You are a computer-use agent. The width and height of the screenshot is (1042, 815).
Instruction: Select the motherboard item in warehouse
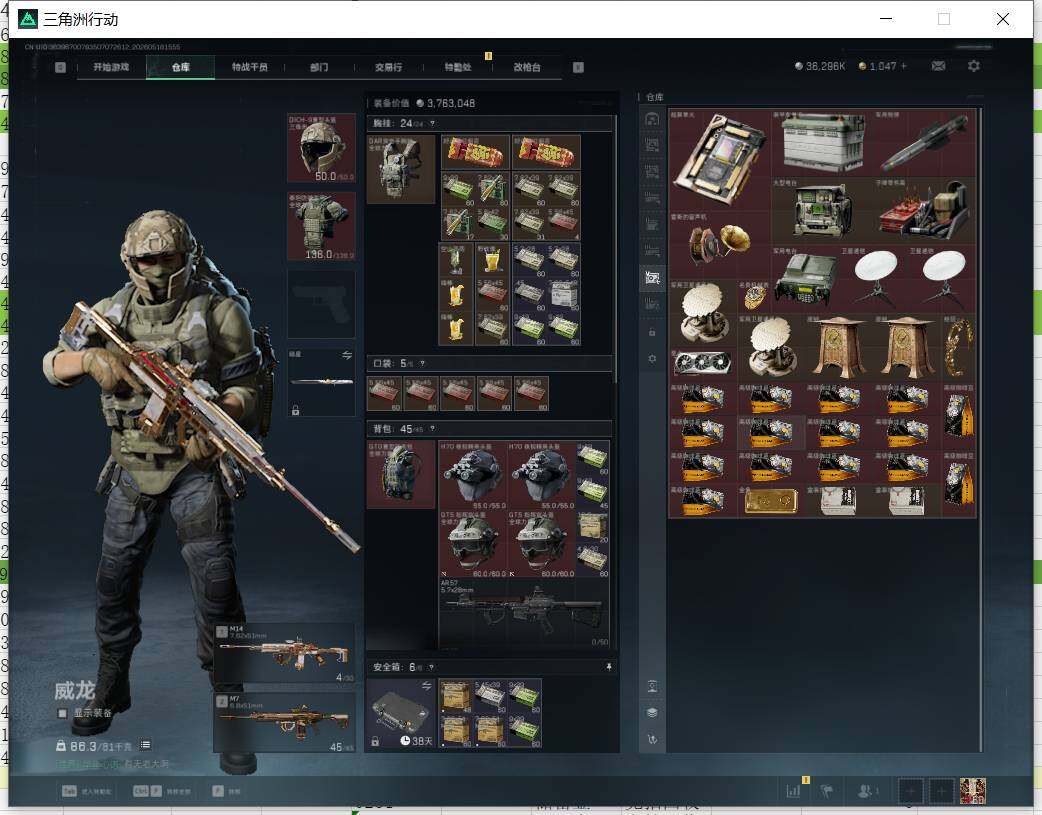coord(720,160)
